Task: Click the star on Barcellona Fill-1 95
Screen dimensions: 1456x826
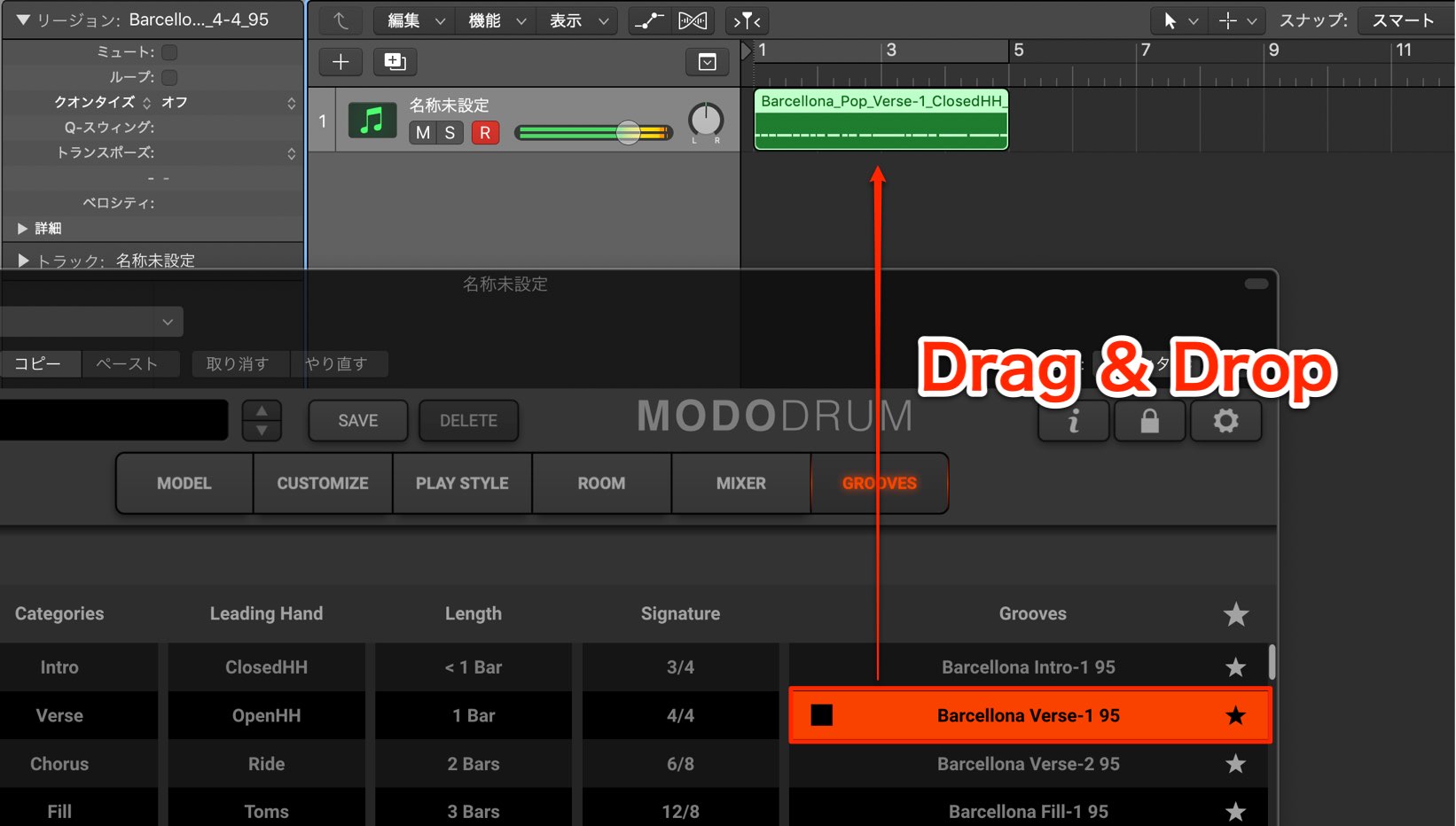Action: tap(1235, 812)
